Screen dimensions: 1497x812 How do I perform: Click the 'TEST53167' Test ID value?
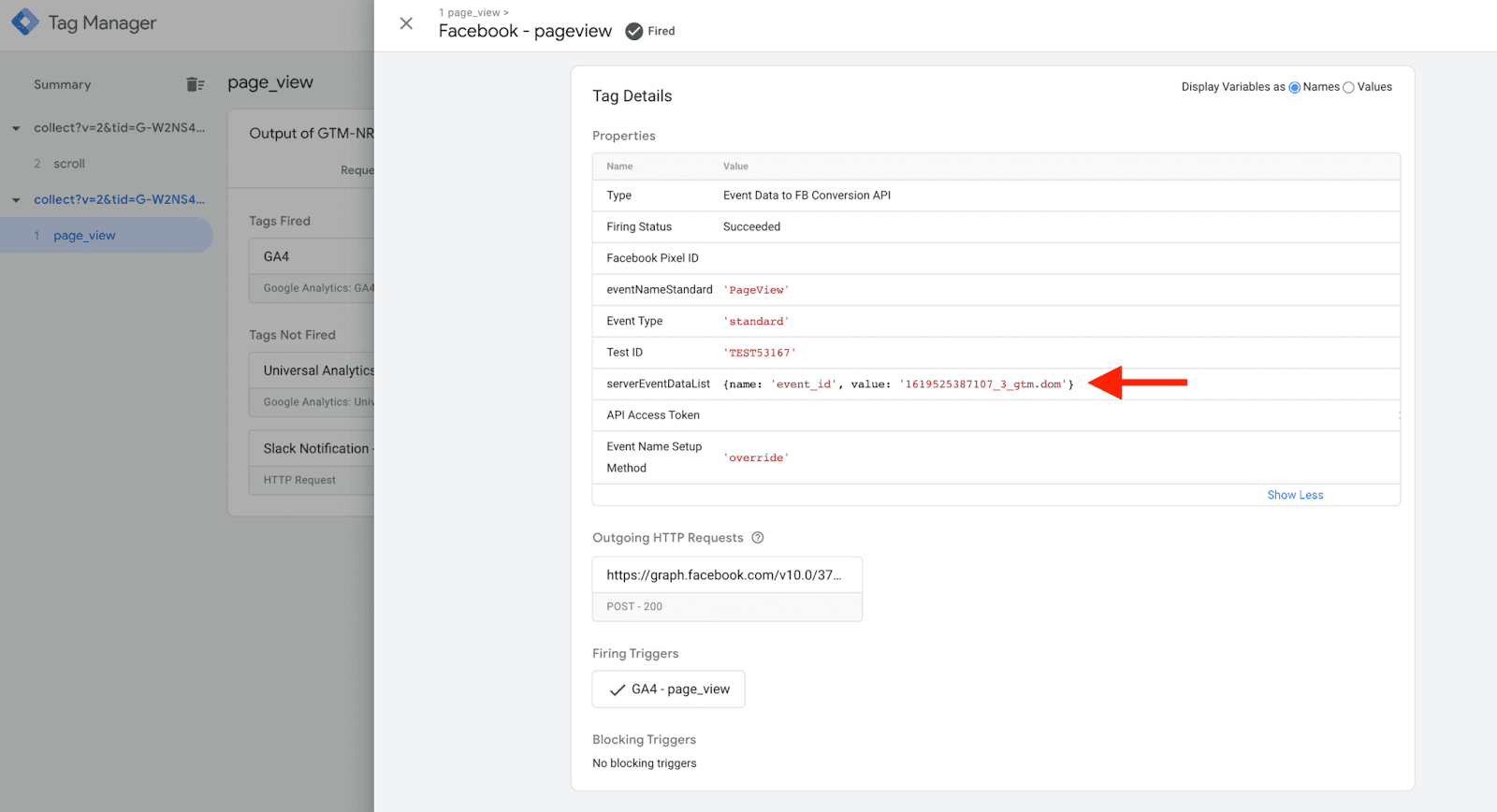[x=760, y=353]
